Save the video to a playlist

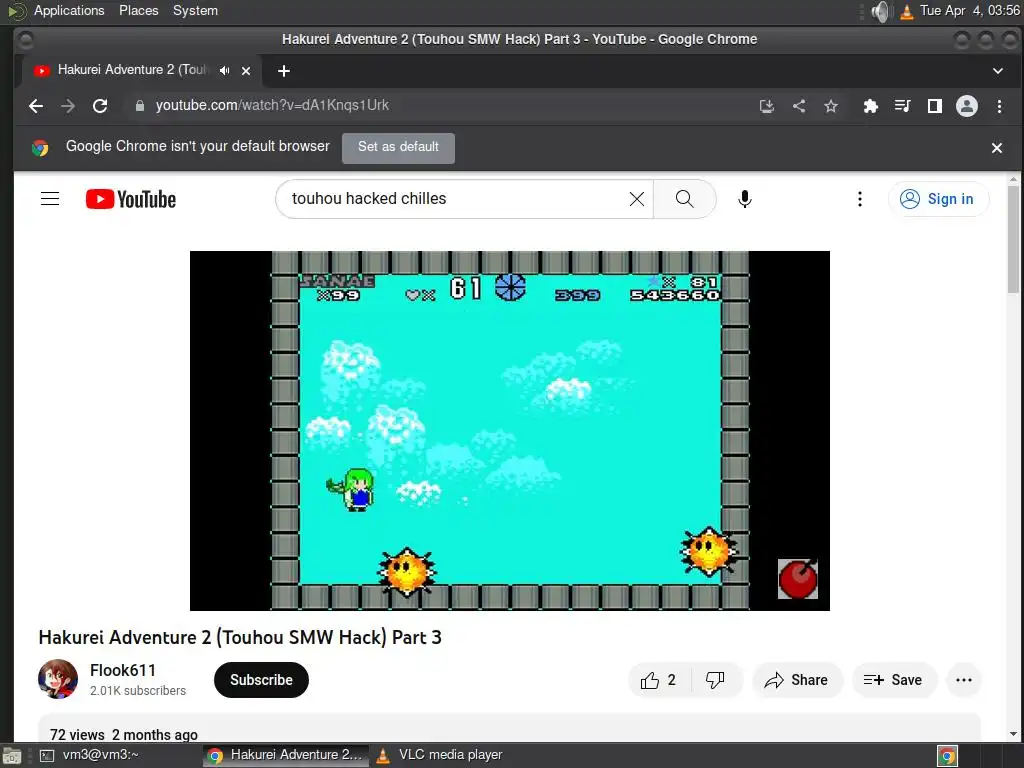893,680
